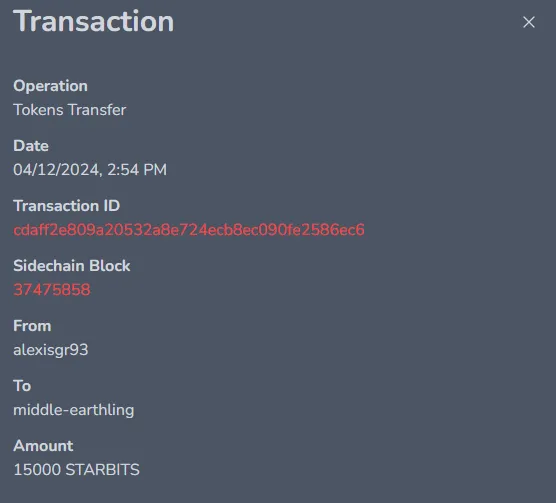The height and width of the screenshot is (503, 556).
Task: Click the 2:54 PM time text
Action: (137, 170)
